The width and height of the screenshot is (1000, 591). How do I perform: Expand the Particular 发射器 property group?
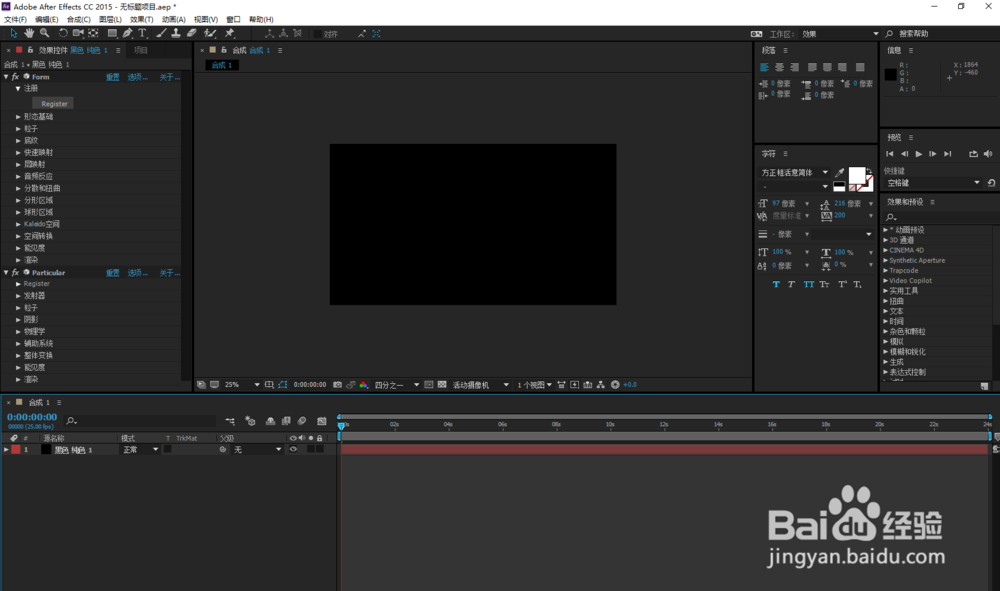18,296
